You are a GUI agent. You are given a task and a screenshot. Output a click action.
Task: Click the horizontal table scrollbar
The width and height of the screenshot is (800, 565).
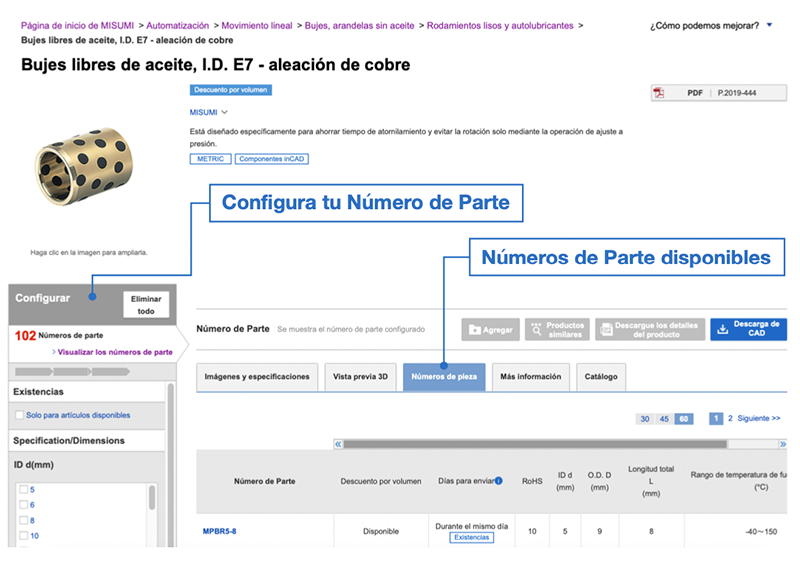534,444
